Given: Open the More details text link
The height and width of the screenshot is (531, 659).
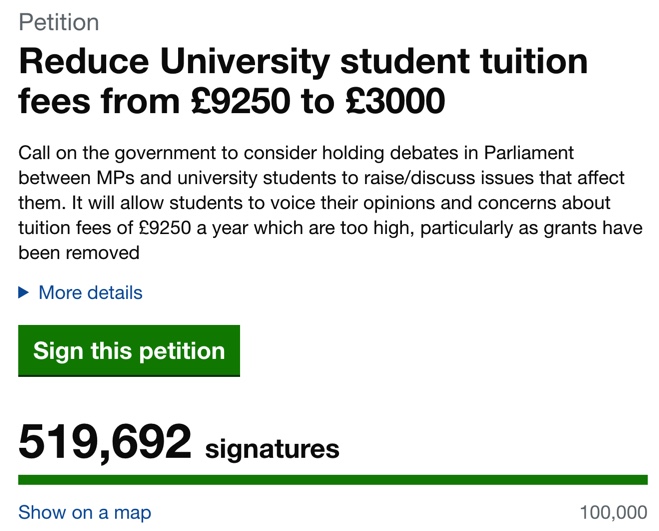Looking at the screenshot, I should coord(90,293).
